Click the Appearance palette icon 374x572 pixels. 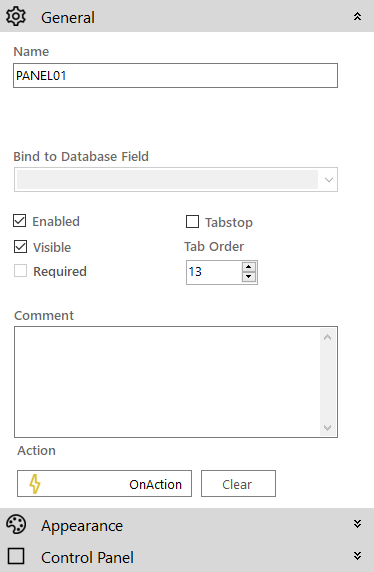[16, 525]
